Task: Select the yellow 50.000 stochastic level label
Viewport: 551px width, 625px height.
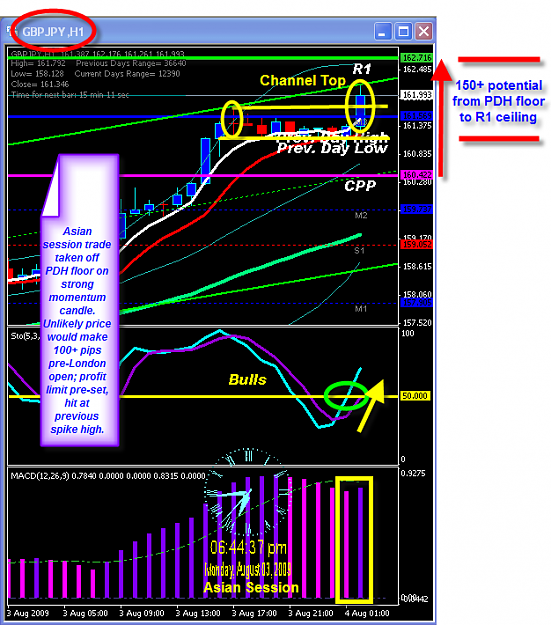Action: point(415,396)
